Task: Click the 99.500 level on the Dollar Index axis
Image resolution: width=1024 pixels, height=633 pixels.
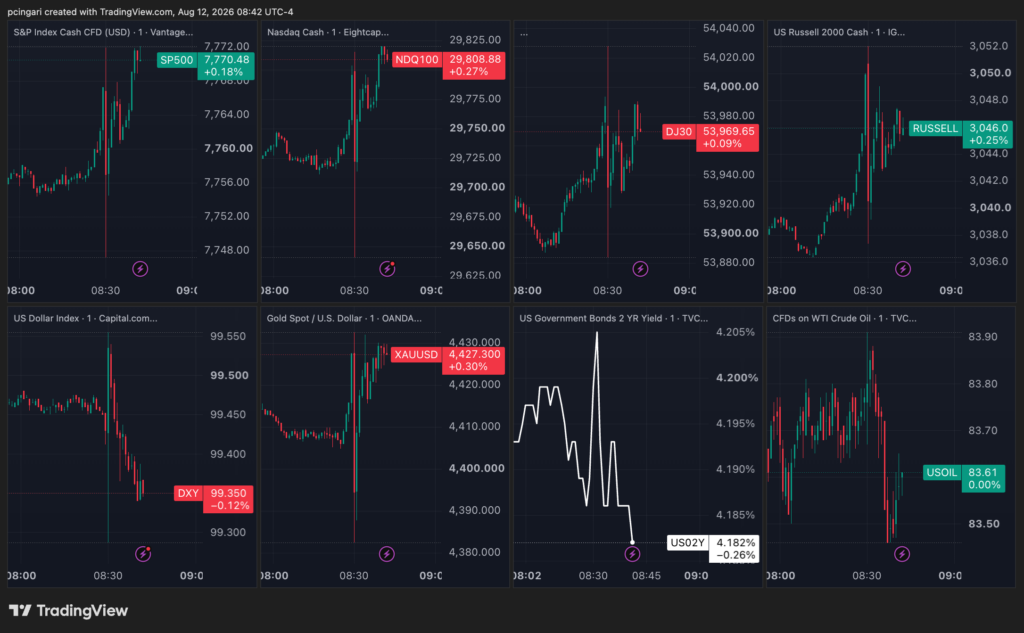Action: coord(229,375)
